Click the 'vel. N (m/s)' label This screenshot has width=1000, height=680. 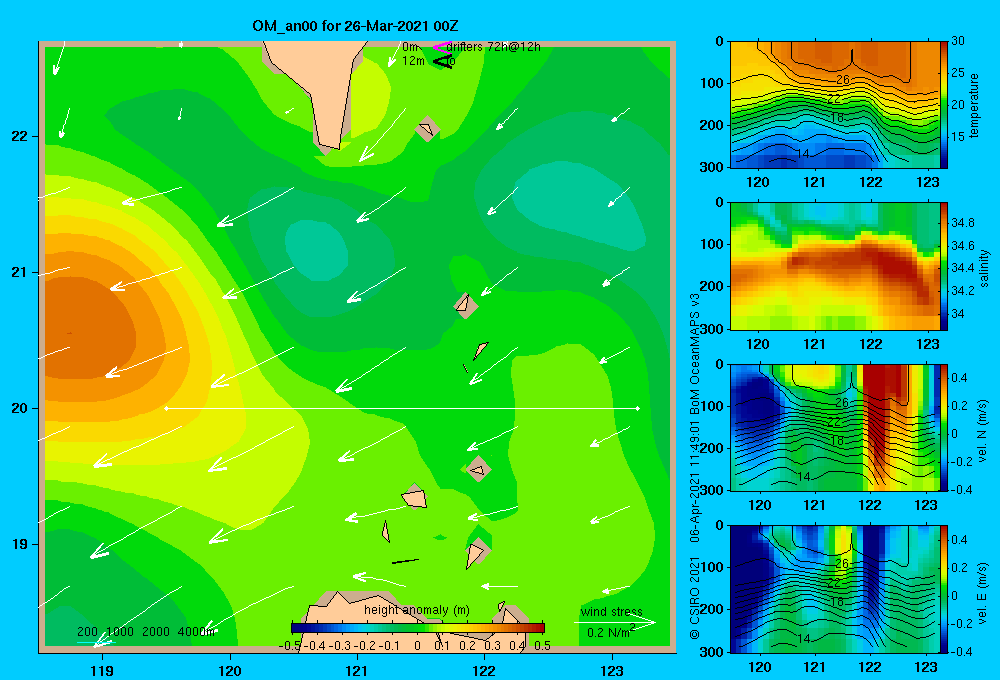coord(983,431)
